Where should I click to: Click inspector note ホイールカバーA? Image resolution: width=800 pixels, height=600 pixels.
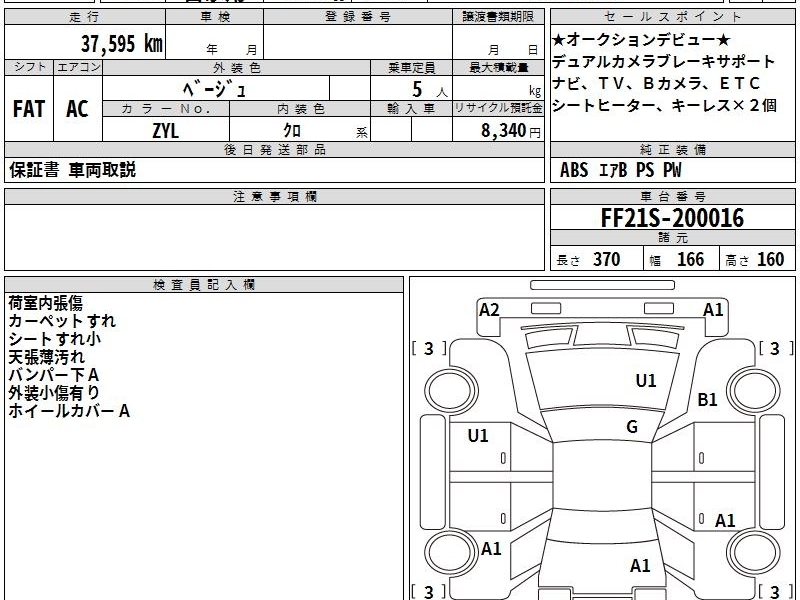coord(69,411)
